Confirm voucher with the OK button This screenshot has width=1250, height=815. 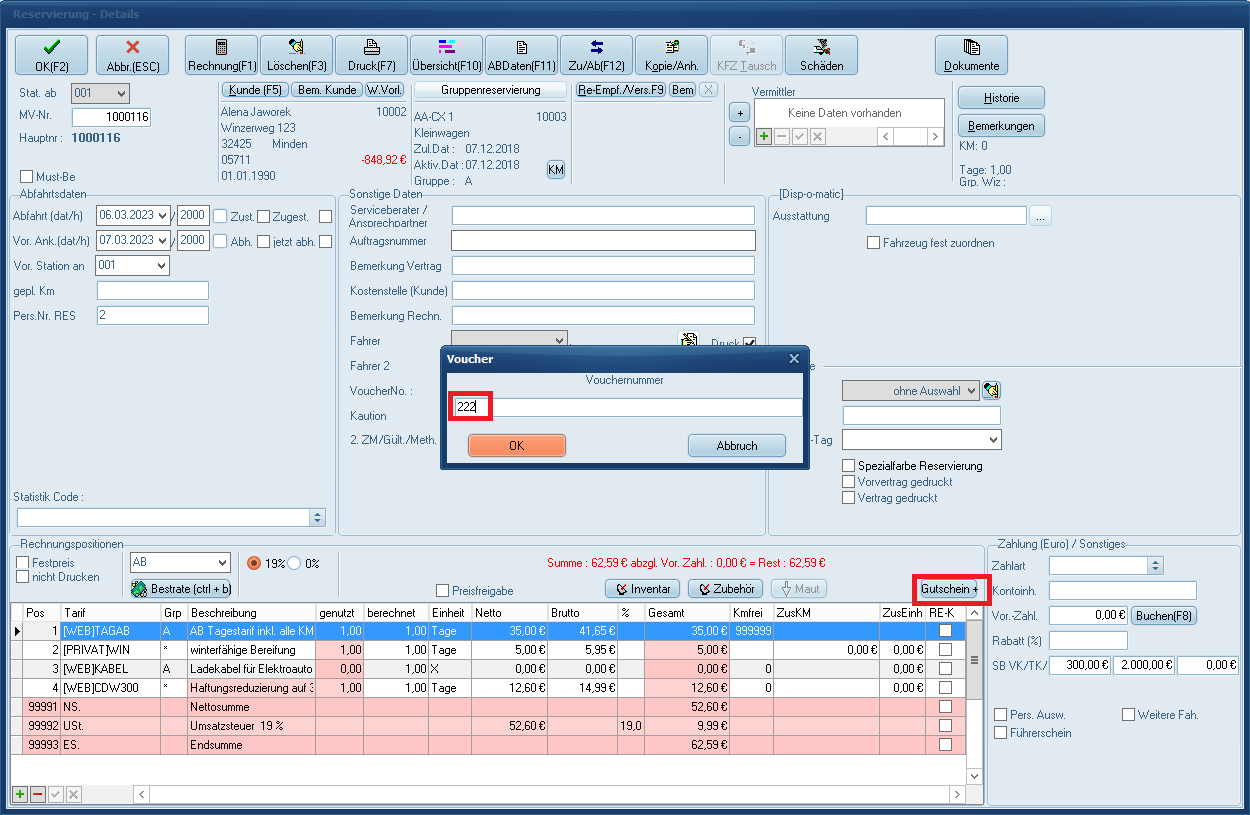coord(517,446)
